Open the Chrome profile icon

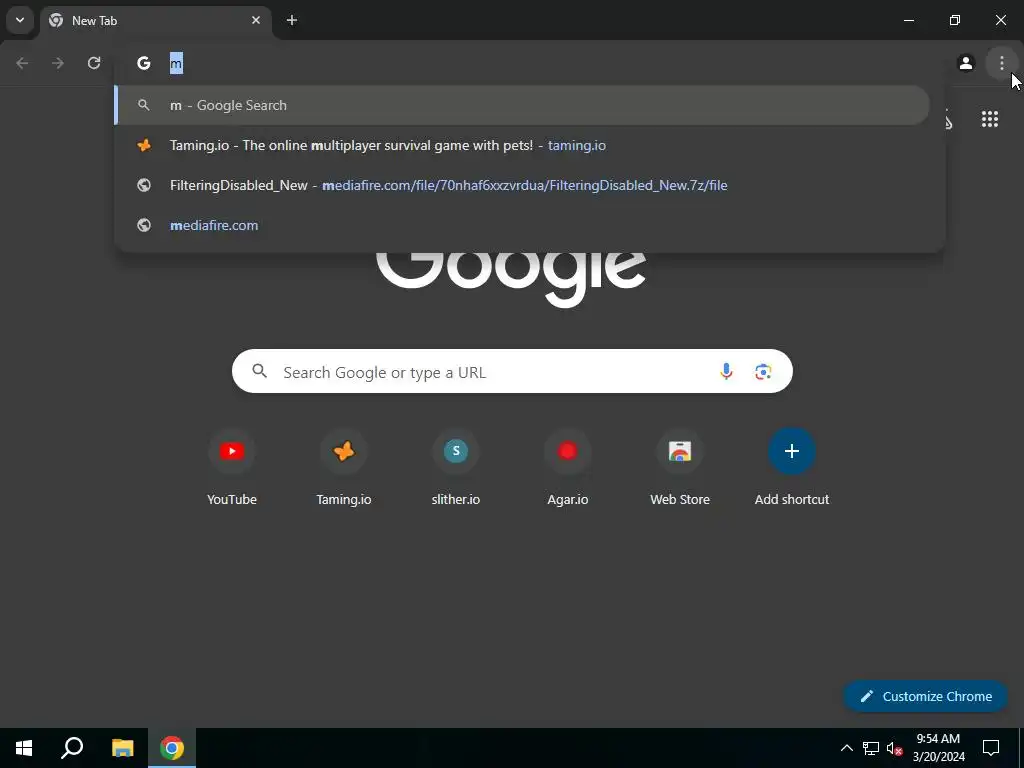966,63
